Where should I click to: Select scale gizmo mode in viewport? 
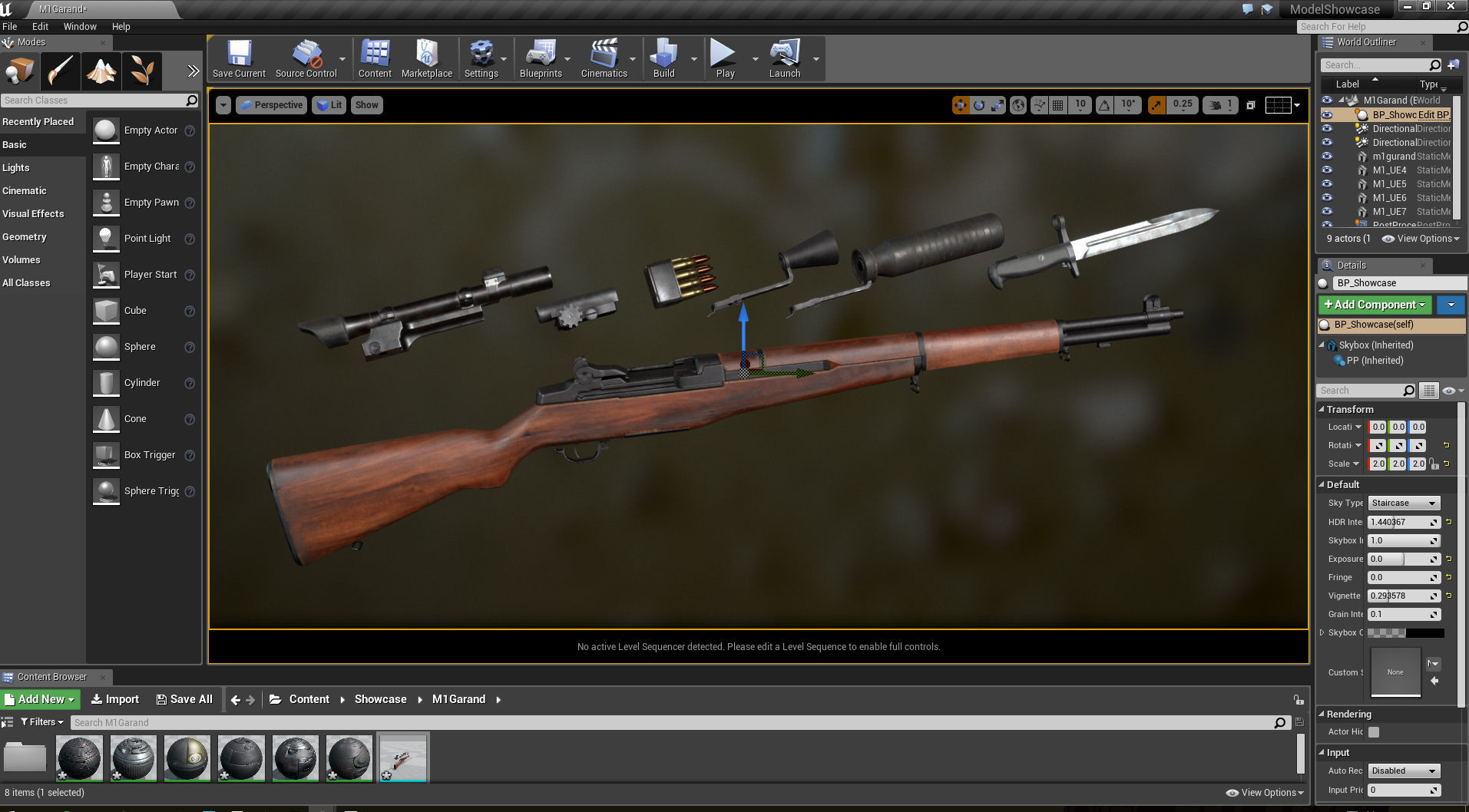tap(998, 105)
